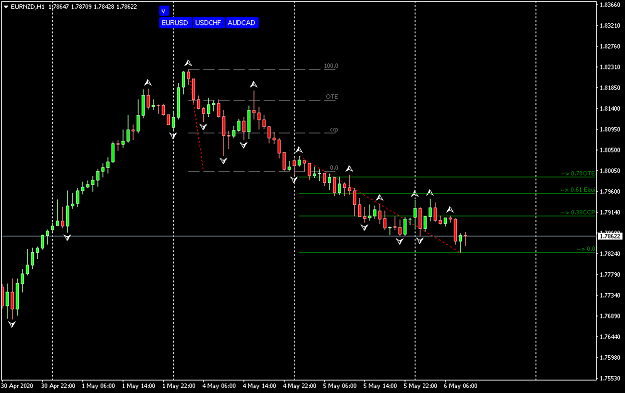Click the 1.77340 price axis label
Image resolution: width=625 pixels, height=393 pixels.
pyautogui.click(x=610, y=295)
